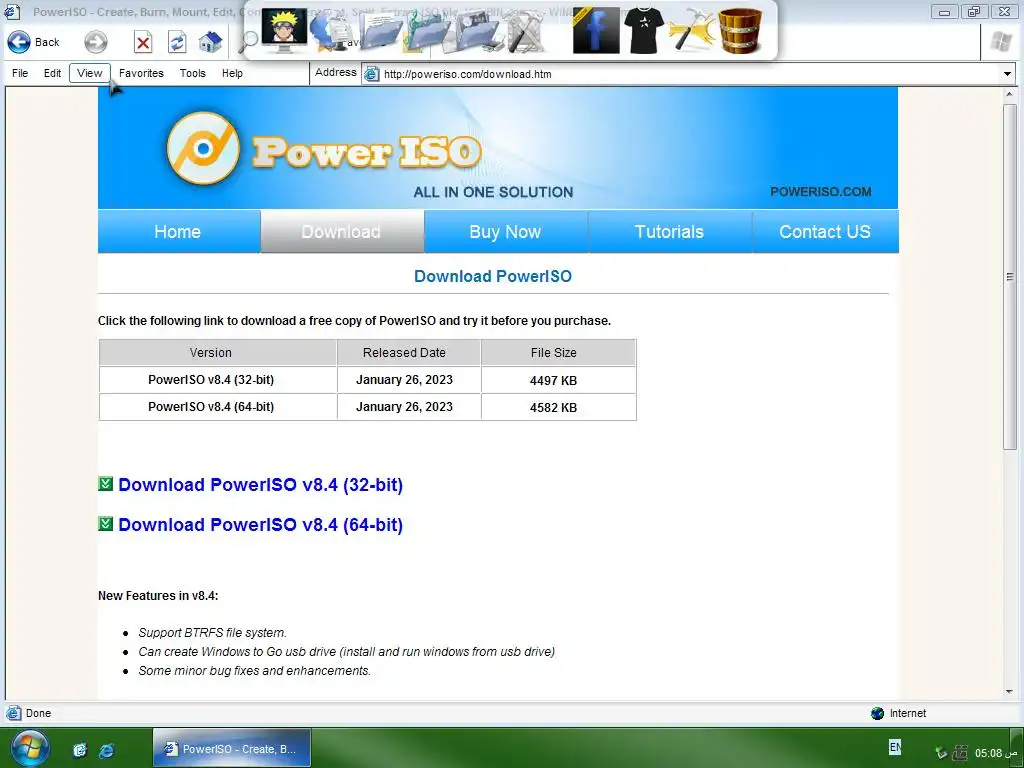Click the "4497 KB" file size cell

coord(558,379)
